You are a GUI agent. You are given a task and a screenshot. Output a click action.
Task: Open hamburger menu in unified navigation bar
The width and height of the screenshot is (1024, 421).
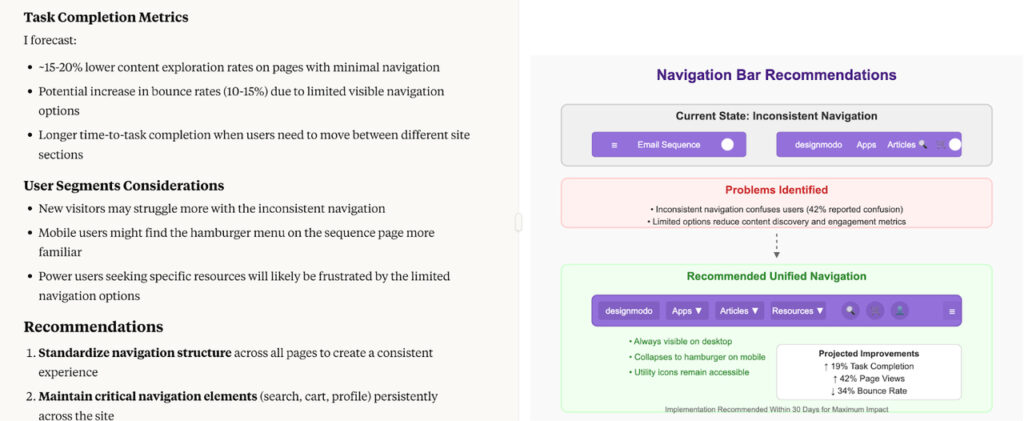[951, 311]
